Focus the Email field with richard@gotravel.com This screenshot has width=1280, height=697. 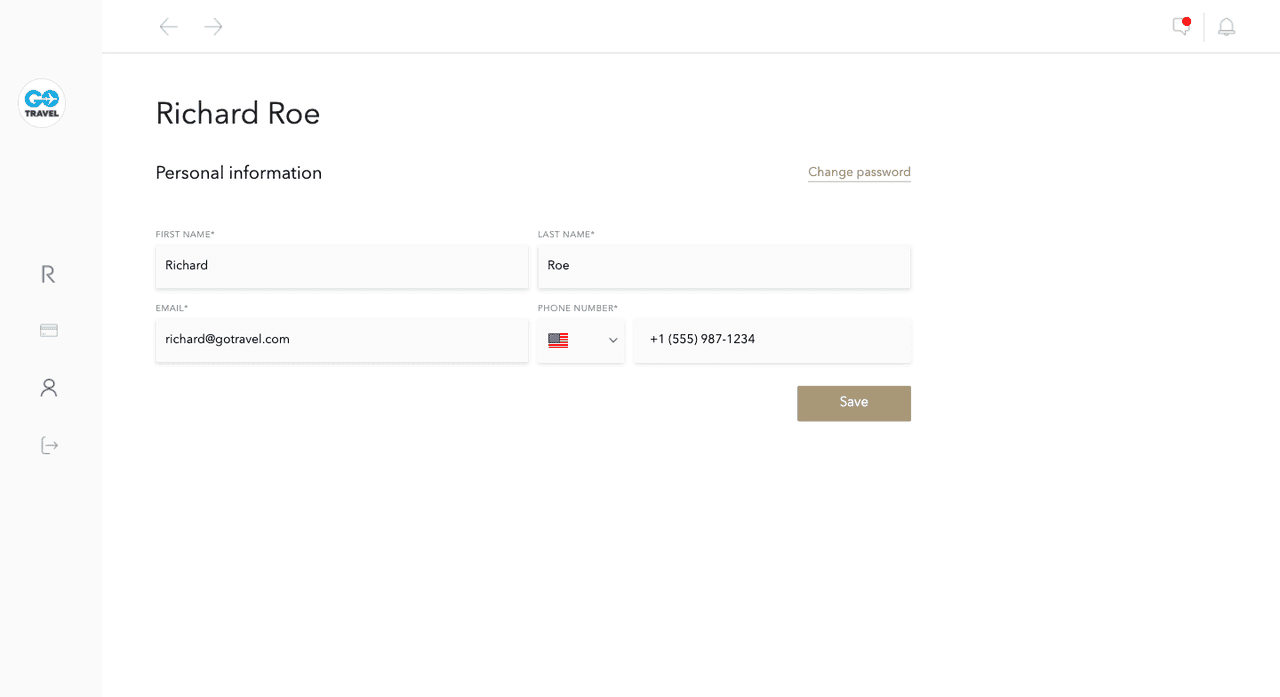pos(342,340)
